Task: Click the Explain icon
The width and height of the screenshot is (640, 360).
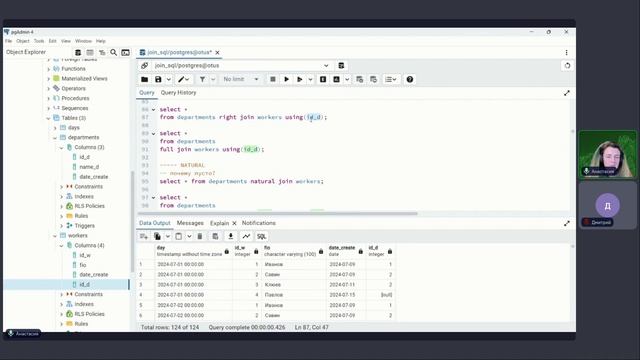Action: click(x=323, y=79)
